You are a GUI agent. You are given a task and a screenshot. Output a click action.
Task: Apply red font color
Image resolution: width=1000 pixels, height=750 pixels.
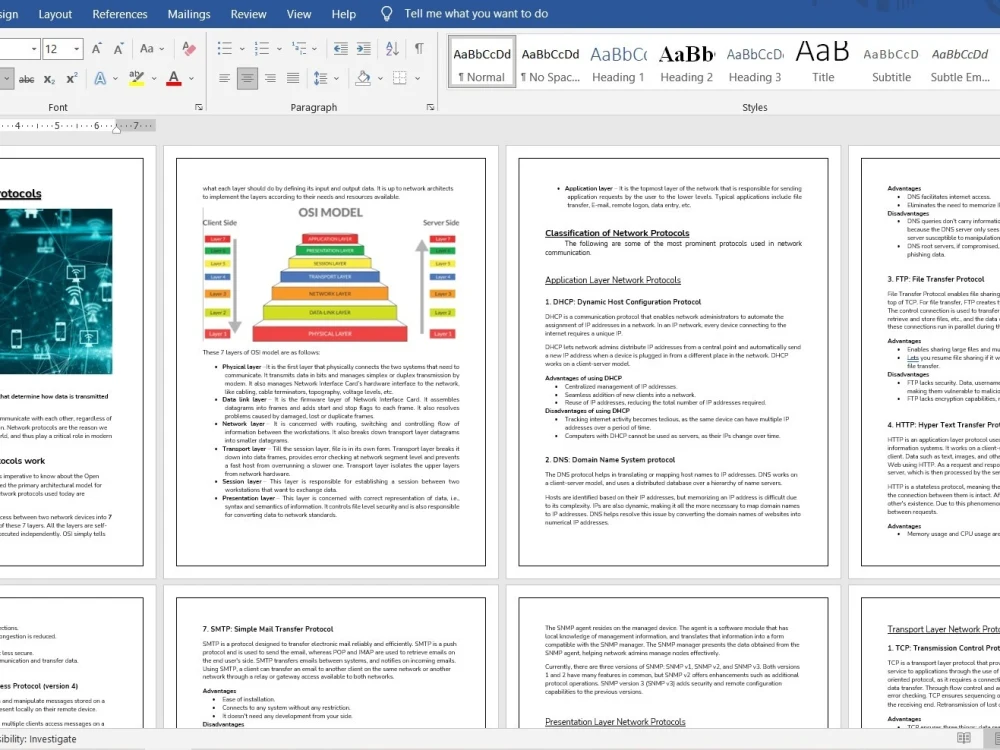pyautogui.click(x=173, y=78)
